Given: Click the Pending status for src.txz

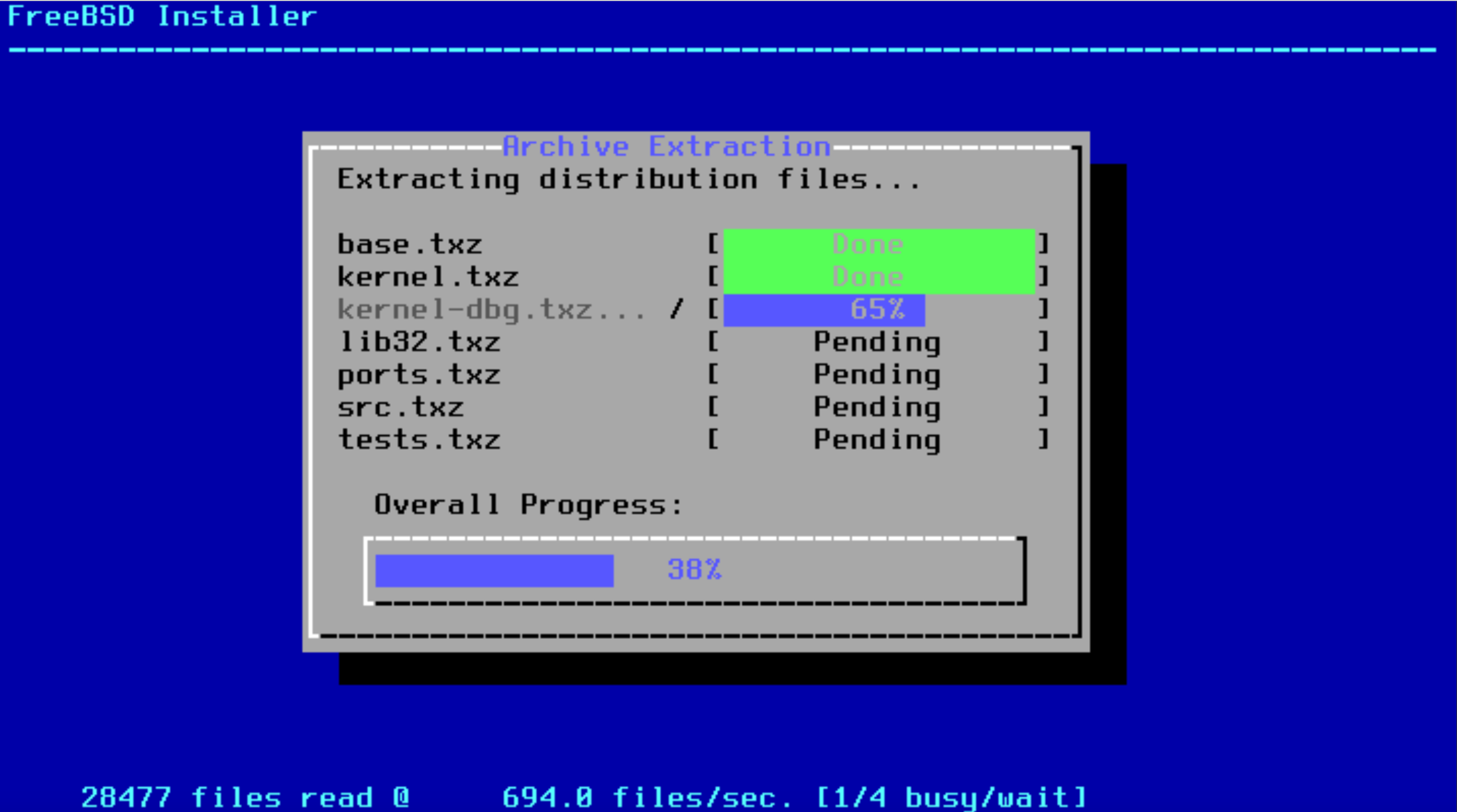Looking at the screenshot, I should [x=877, y=407].
